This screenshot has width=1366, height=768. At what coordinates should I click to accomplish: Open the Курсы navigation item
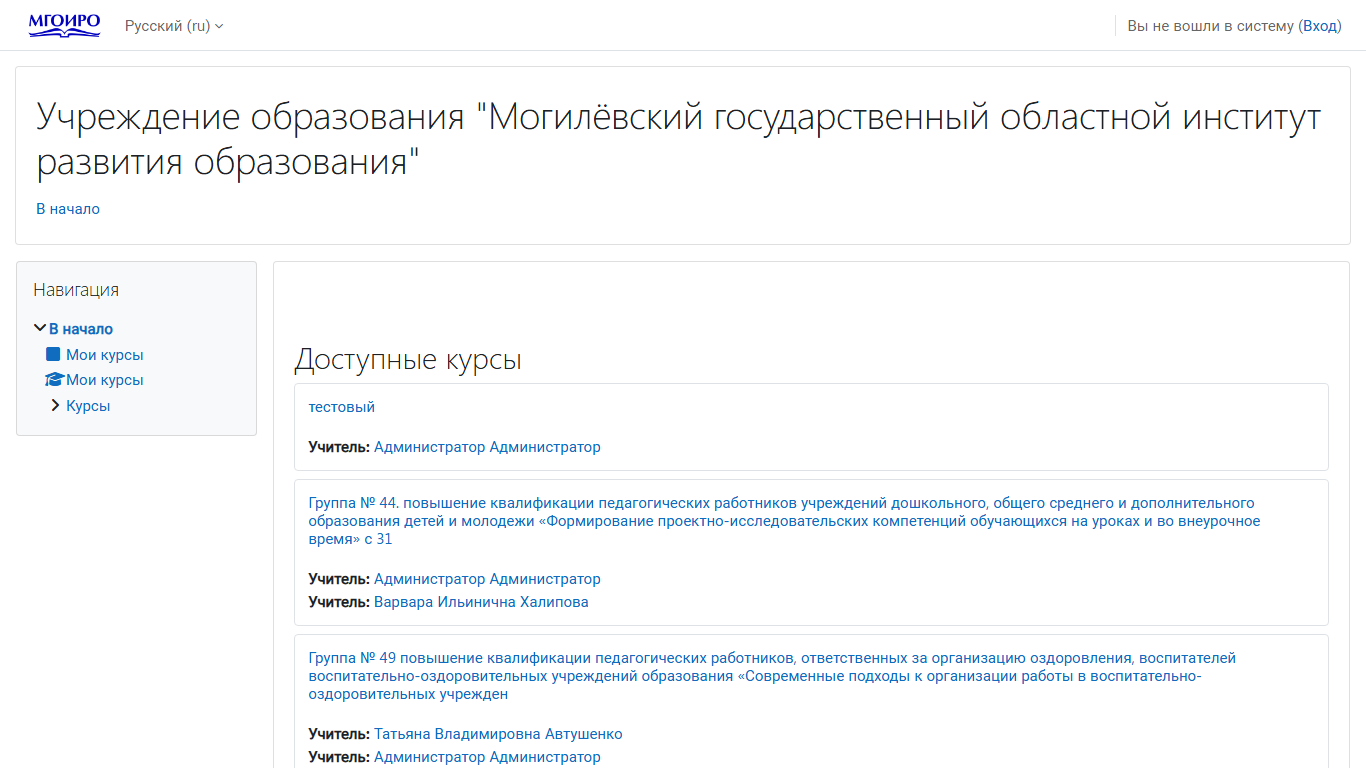pyautogui.click(x=88, y=406)
